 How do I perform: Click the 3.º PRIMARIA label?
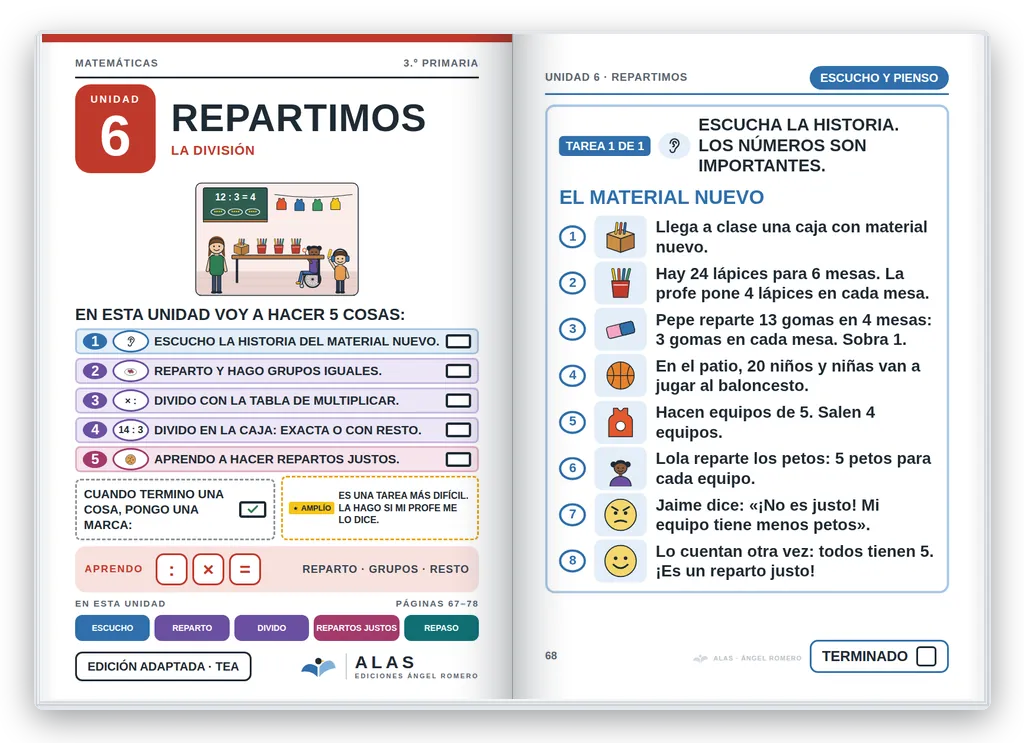coord(441,63)
